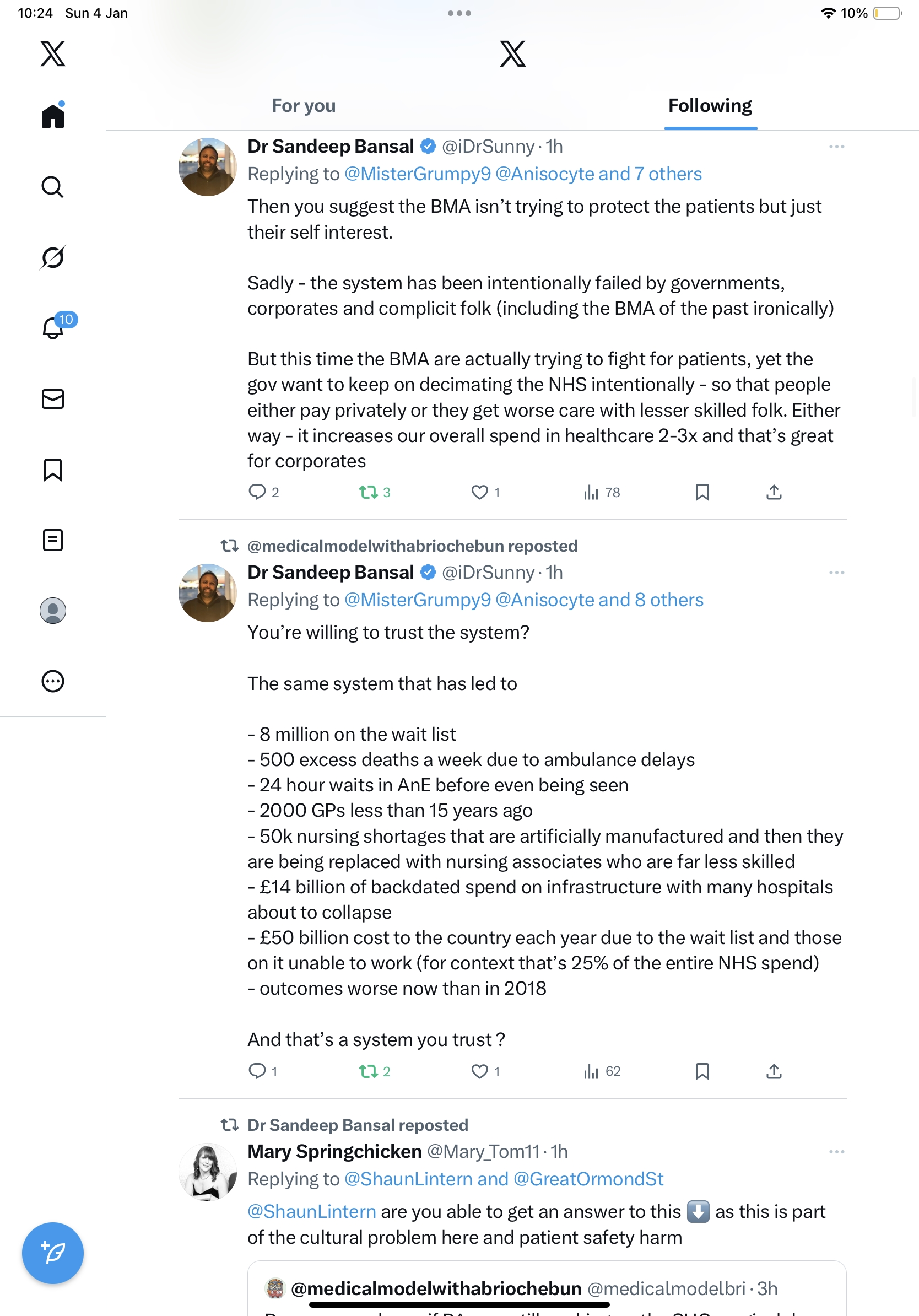Open the Profile icon in sidebar
919x1316 pixels.
[x=53, y=611]
